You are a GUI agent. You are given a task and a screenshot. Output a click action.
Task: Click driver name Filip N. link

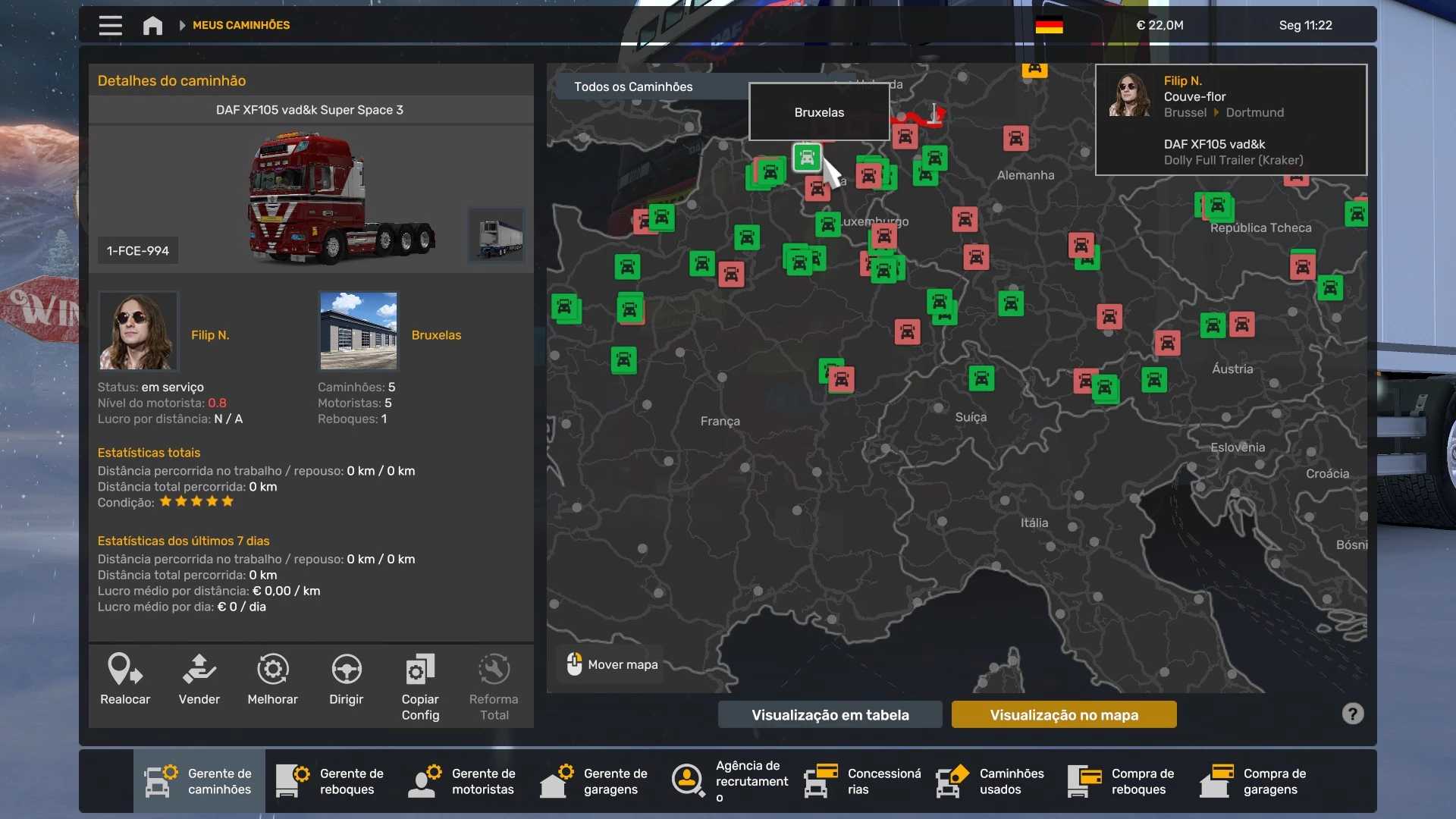coord(210,335)
